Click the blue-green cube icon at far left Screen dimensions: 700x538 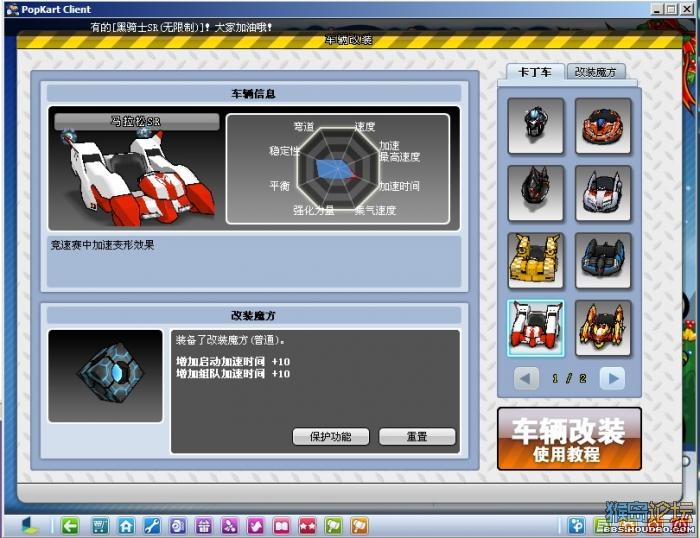pos(30,525)
